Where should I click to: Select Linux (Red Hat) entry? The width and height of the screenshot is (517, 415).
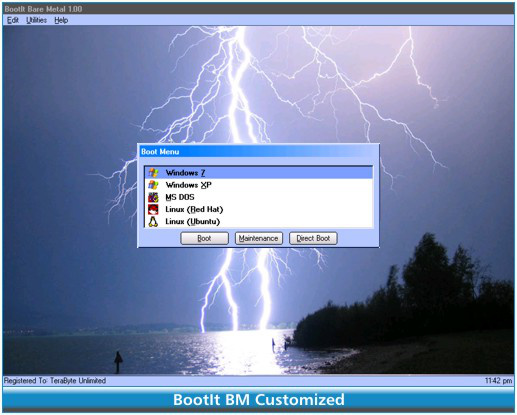coord(194,209)
